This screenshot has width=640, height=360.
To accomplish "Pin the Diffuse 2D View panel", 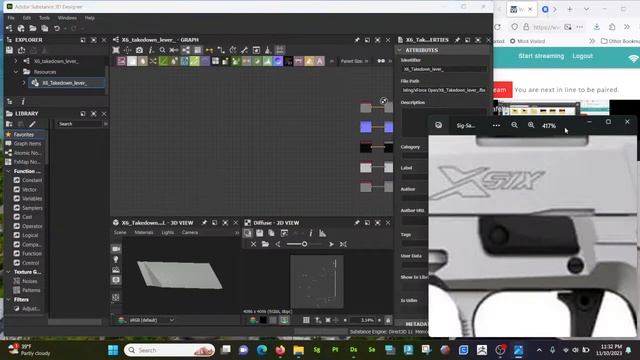I will coord(357,223).
